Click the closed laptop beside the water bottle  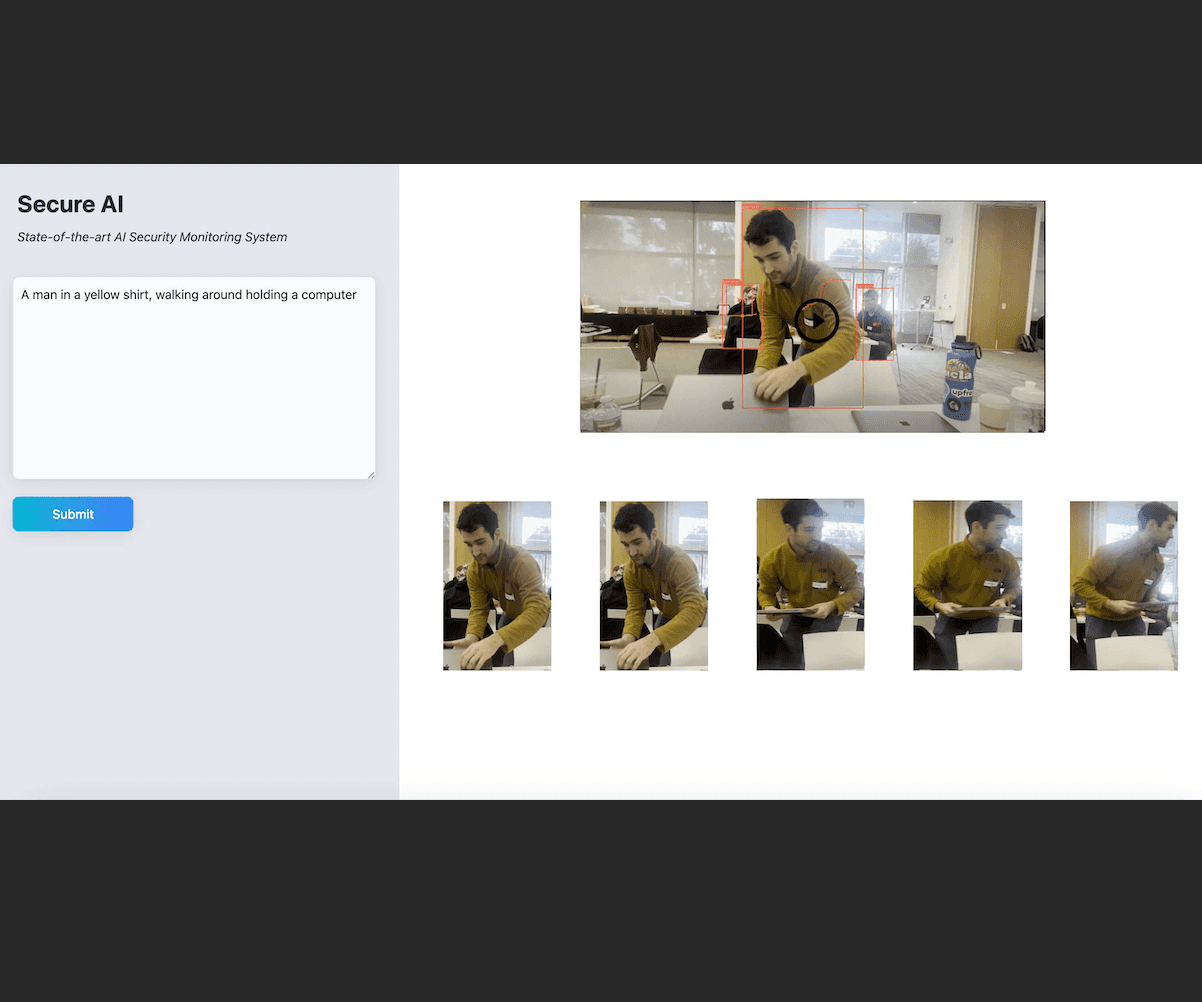898,421
